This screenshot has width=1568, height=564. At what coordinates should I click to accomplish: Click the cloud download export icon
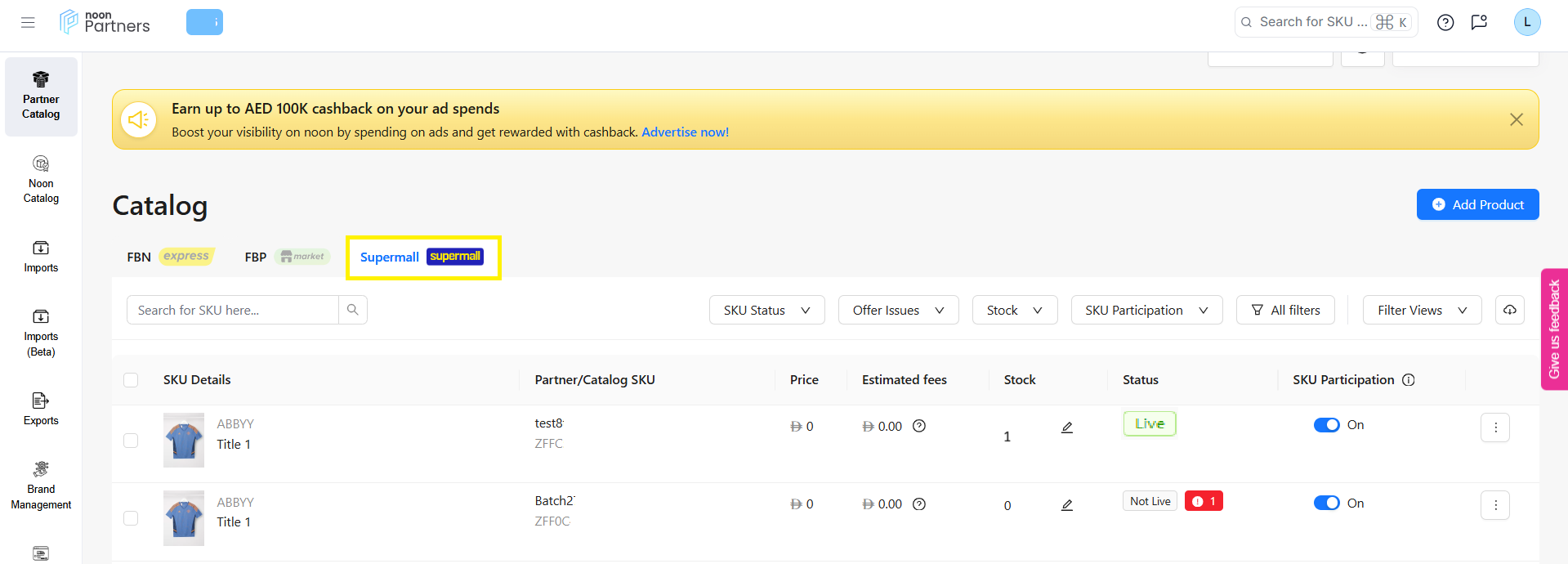click(x=1510, y=310)
